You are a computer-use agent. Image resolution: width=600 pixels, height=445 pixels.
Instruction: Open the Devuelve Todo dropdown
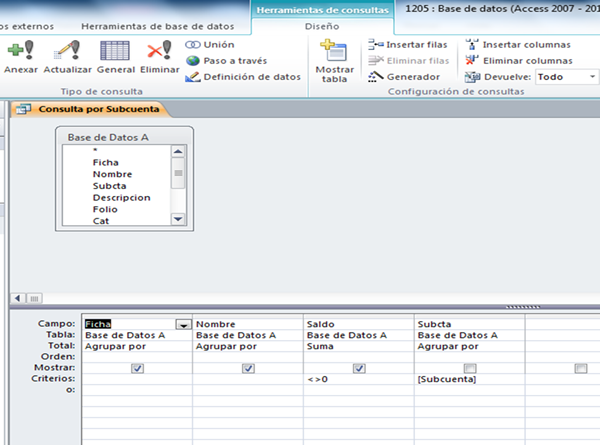[565, 77]
